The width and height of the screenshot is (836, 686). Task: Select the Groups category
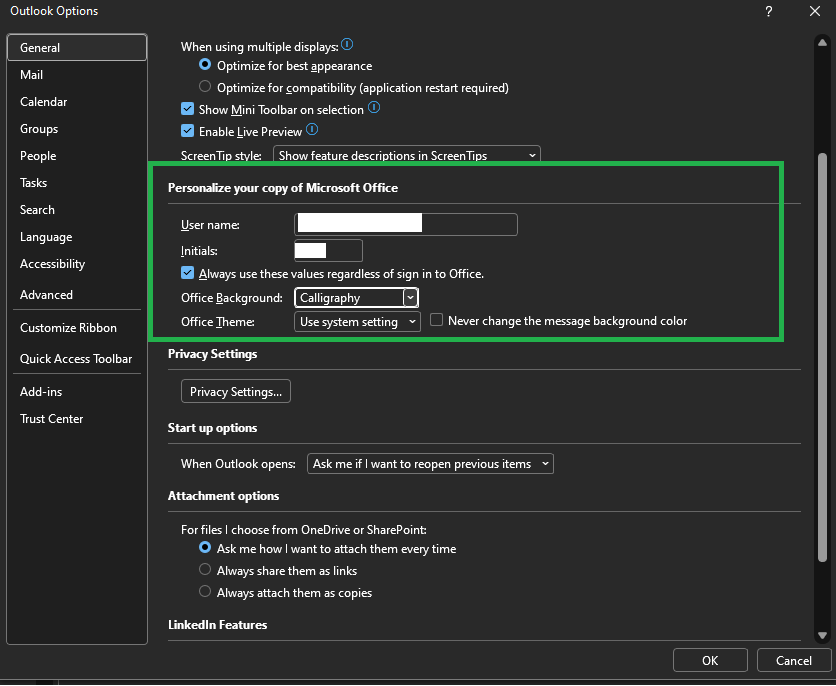tap(77, 129)
